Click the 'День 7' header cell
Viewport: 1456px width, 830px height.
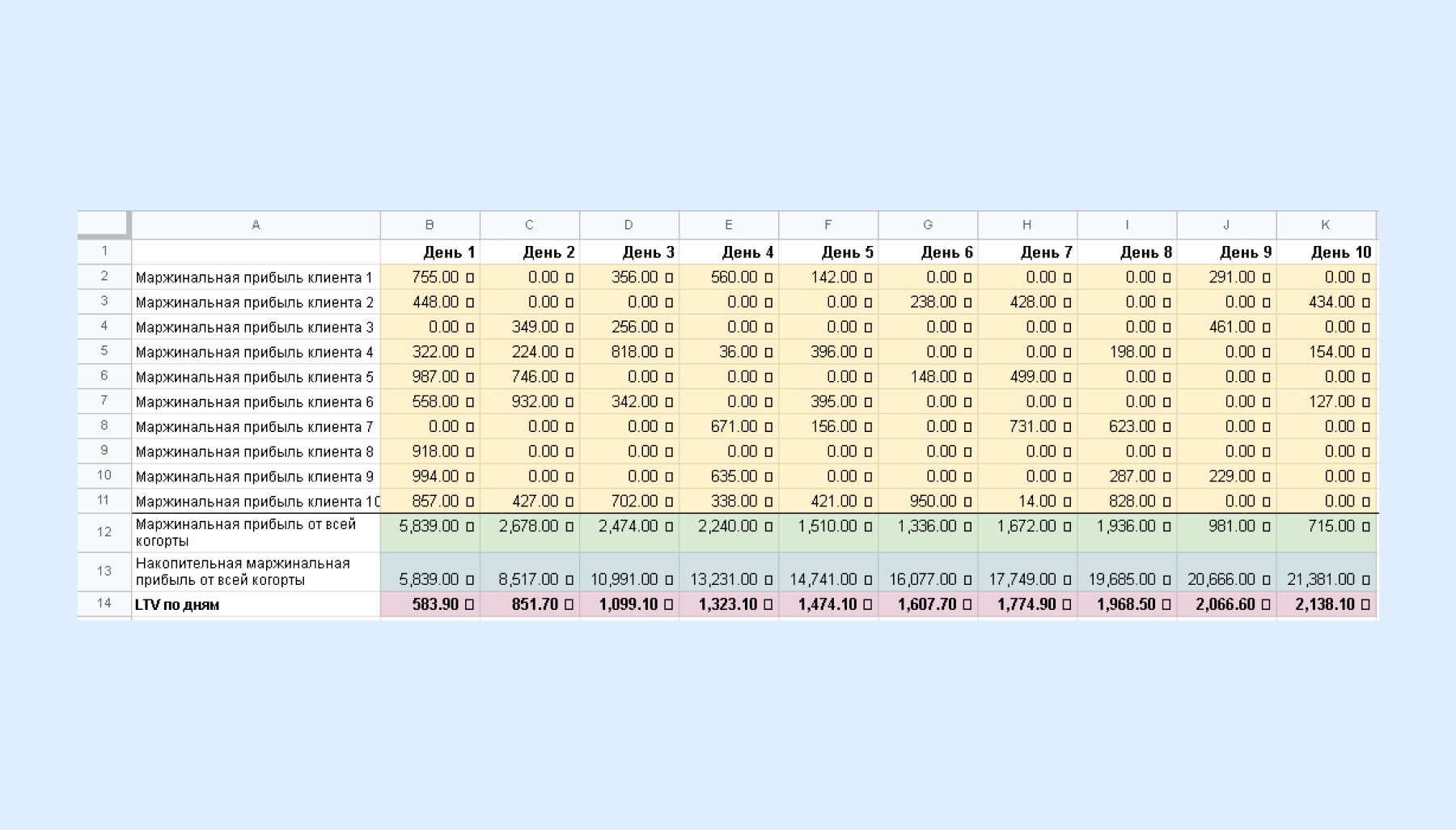[x=1027, y=252]
